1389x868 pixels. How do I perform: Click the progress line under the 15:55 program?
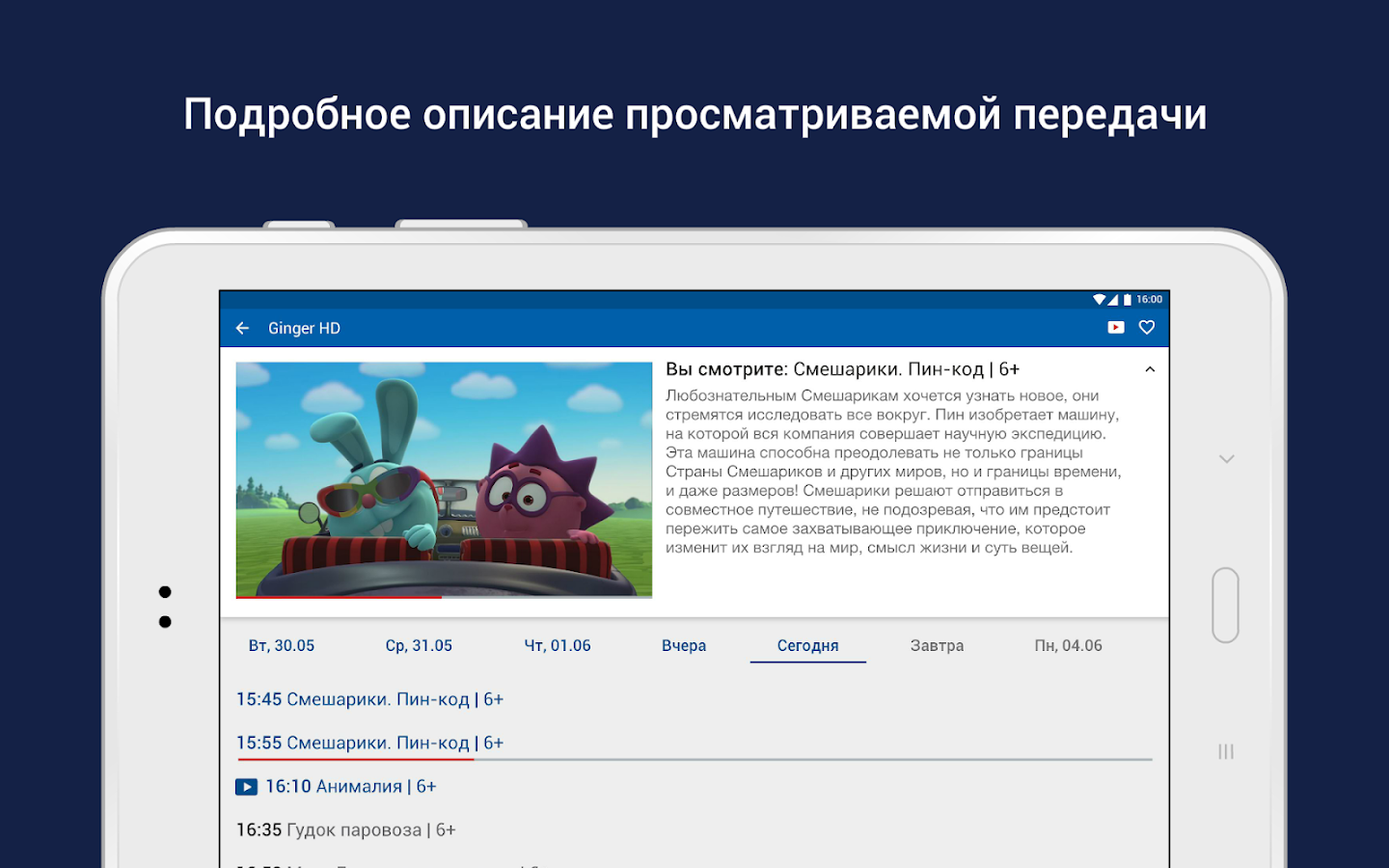[694, 760]
